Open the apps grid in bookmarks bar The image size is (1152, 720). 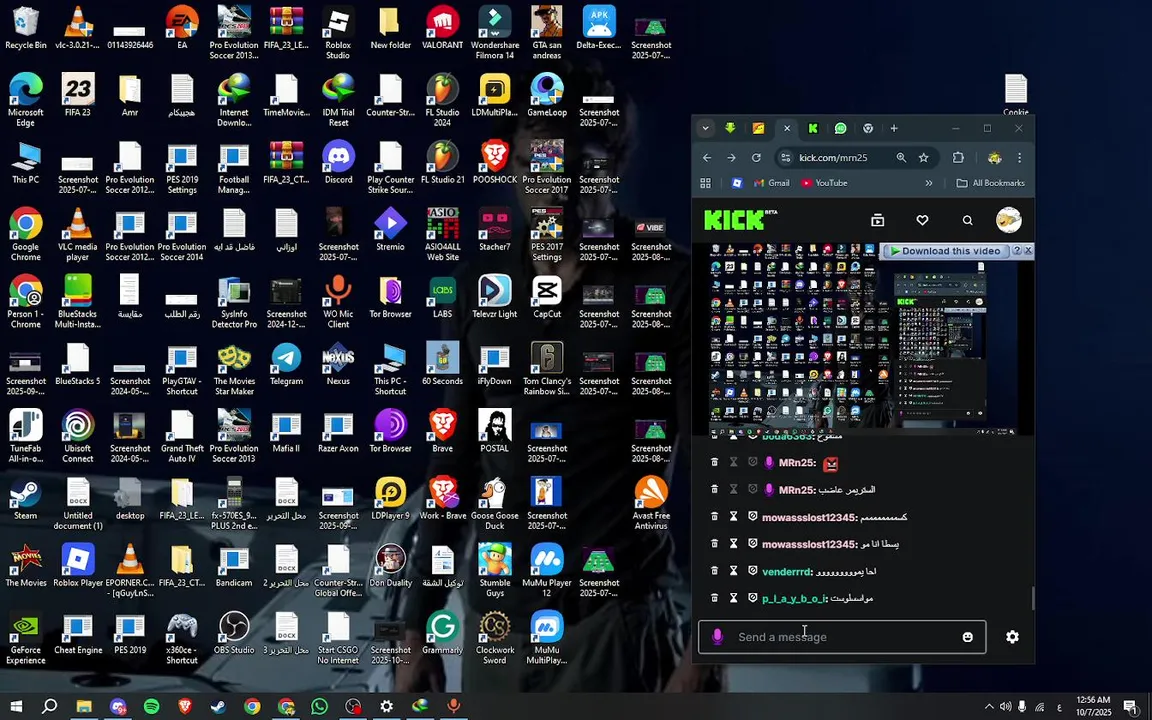(x=706, y=184)
